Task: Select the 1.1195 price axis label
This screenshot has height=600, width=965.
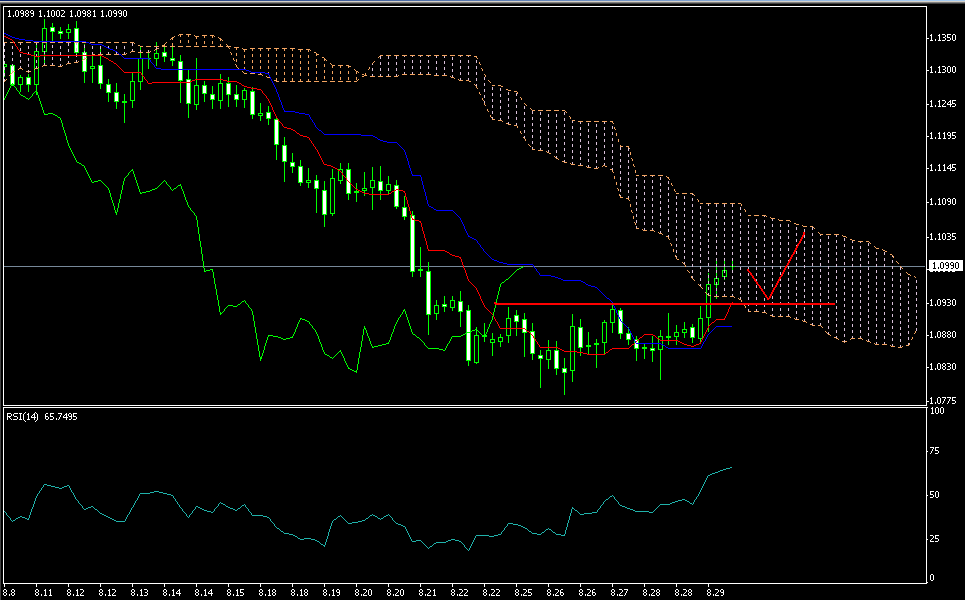Action: pos(943,135)
